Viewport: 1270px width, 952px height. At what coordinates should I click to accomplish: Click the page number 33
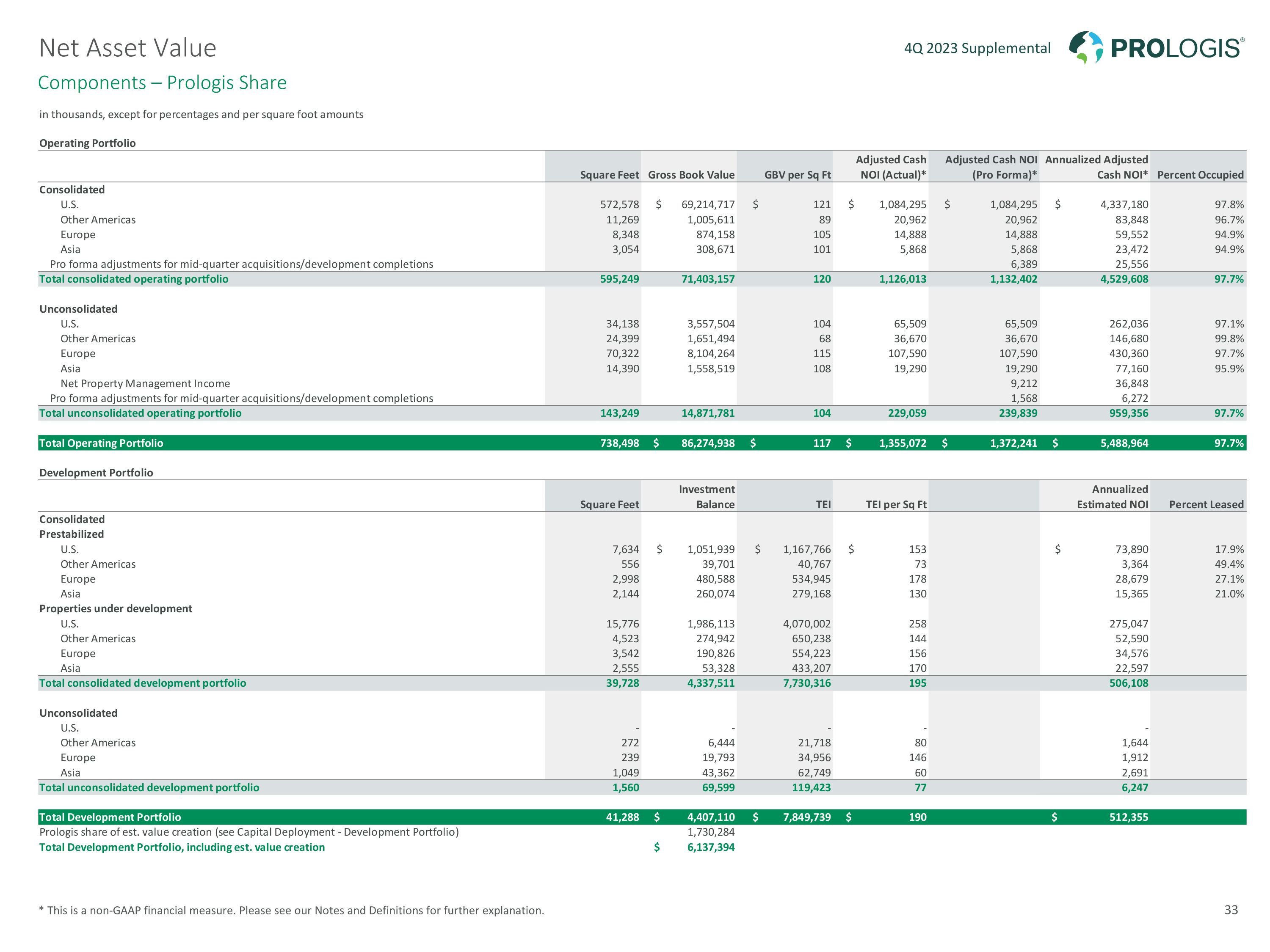[x=1231, y=910]
